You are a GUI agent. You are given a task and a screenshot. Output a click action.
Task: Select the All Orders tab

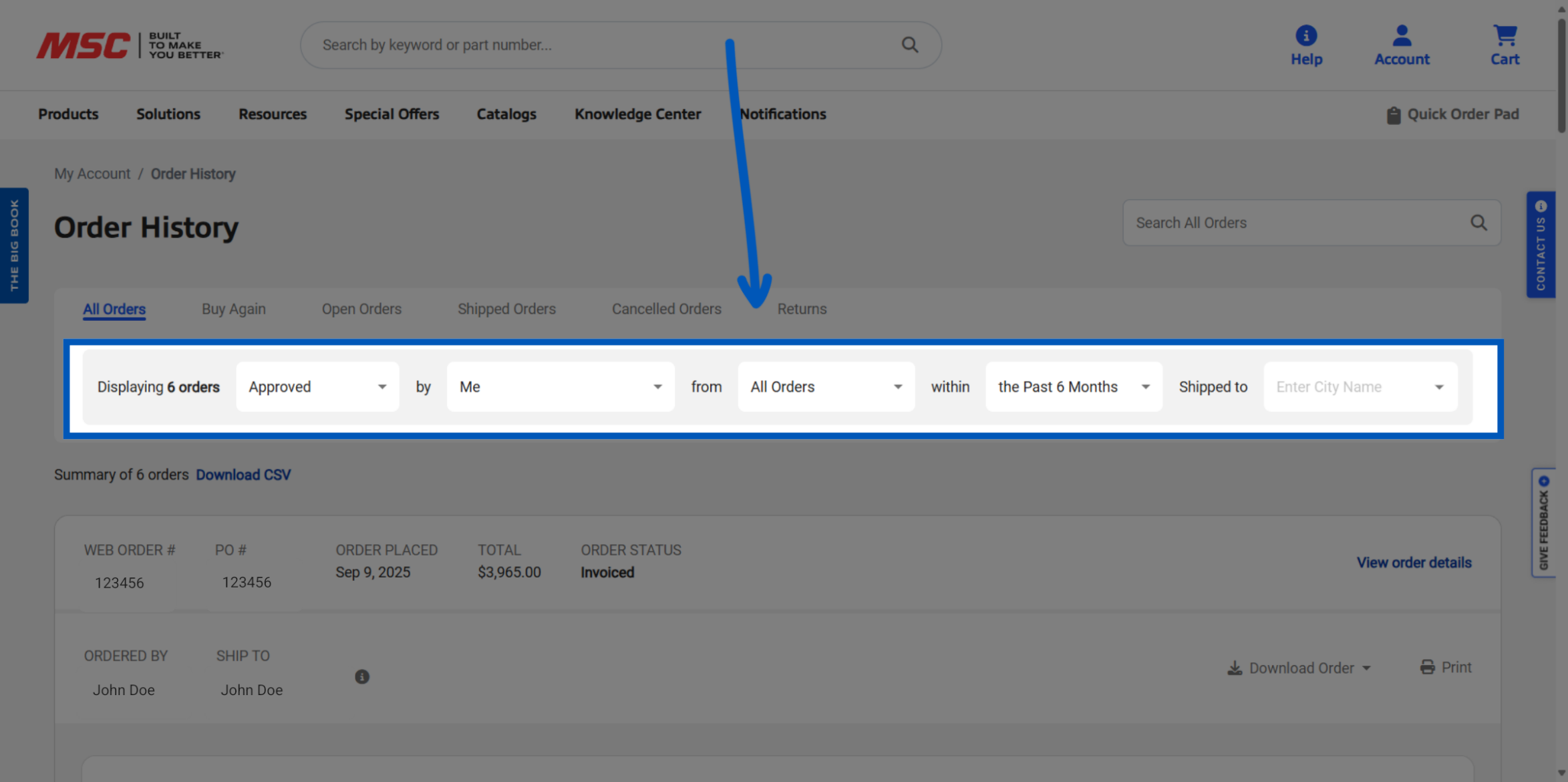tap(114, 309)
